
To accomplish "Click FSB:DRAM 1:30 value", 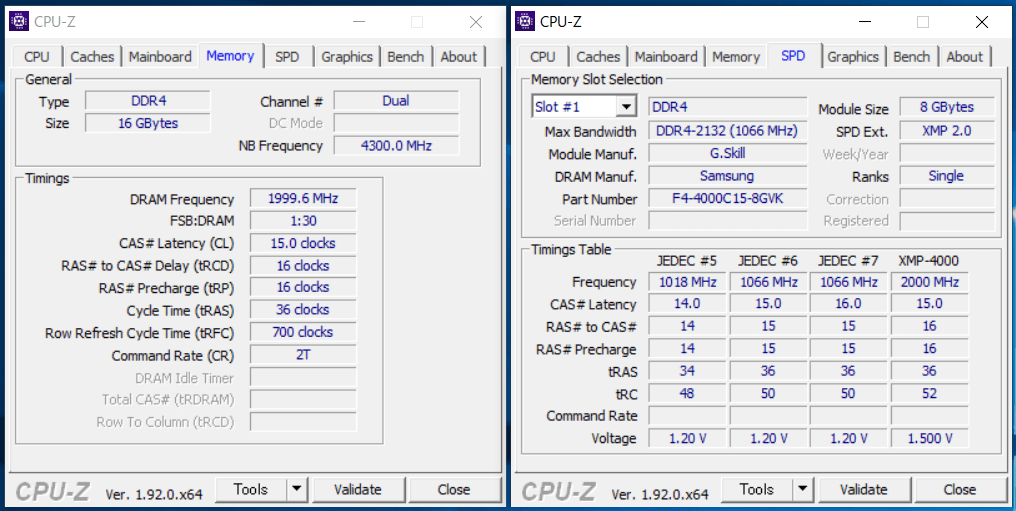I will [x=303, y=221].
